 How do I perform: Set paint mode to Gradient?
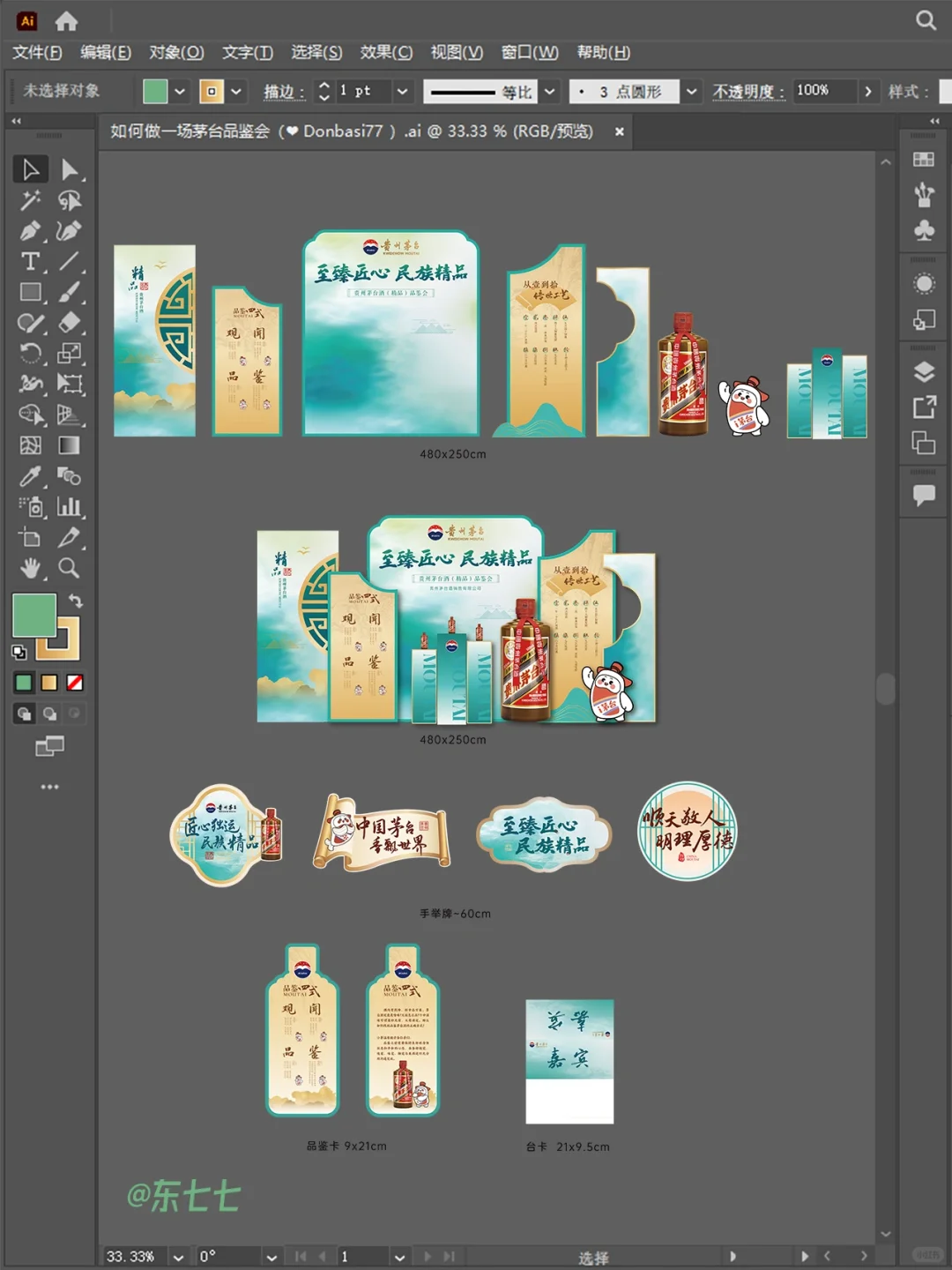49,683
